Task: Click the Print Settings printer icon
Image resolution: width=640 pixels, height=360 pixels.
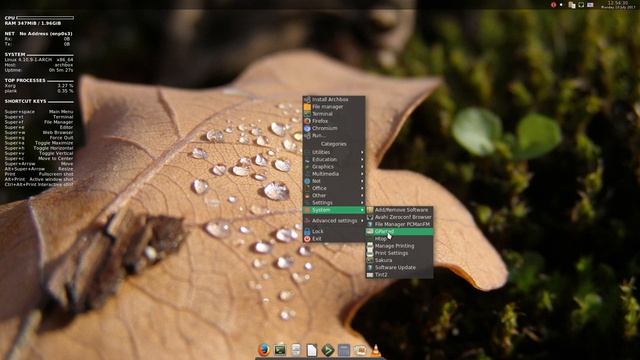Action: pyautogui.click(x=370, y=253)
